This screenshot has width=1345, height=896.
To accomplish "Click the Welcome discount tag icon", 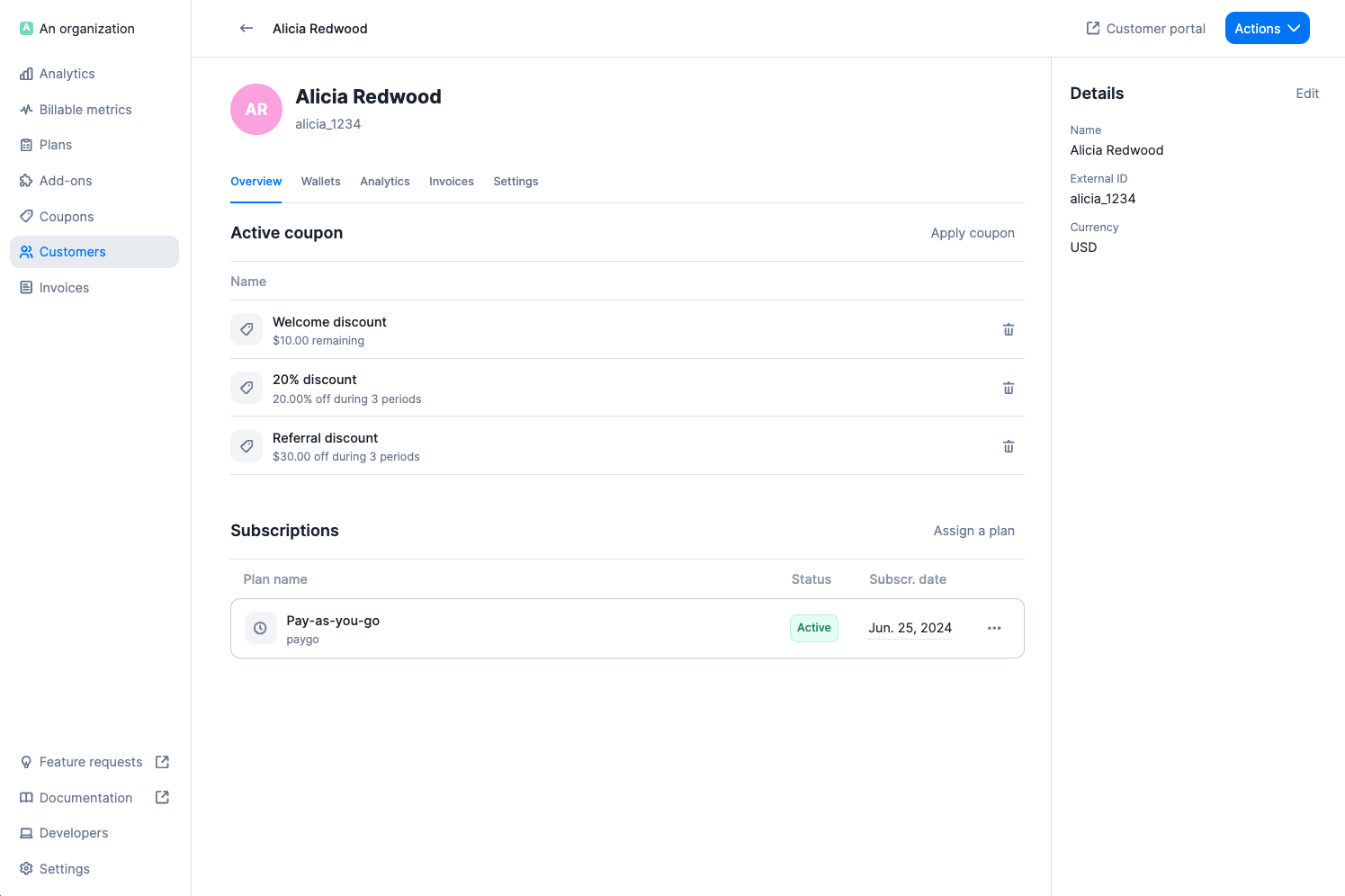I will [247, 329].
